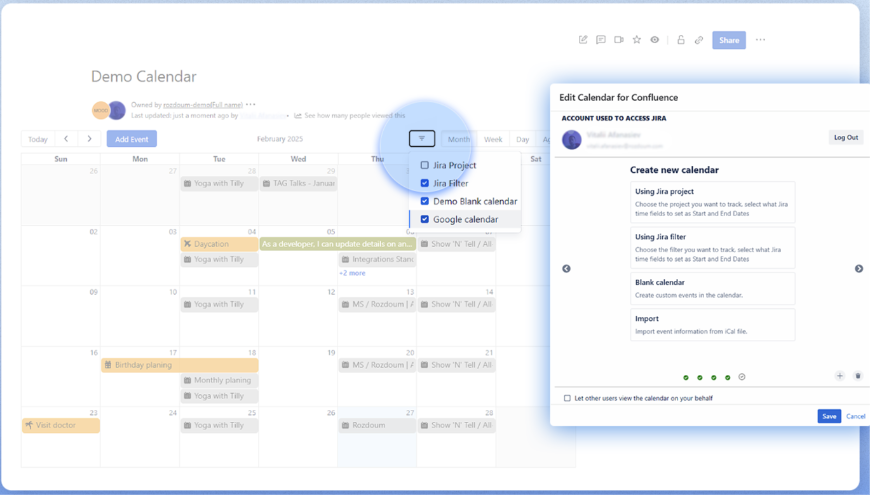Select the Using Jira filter option
Image resolution: width=870 pixels, height=495 pixels.
pyautogui.click(x=712, y=248)
